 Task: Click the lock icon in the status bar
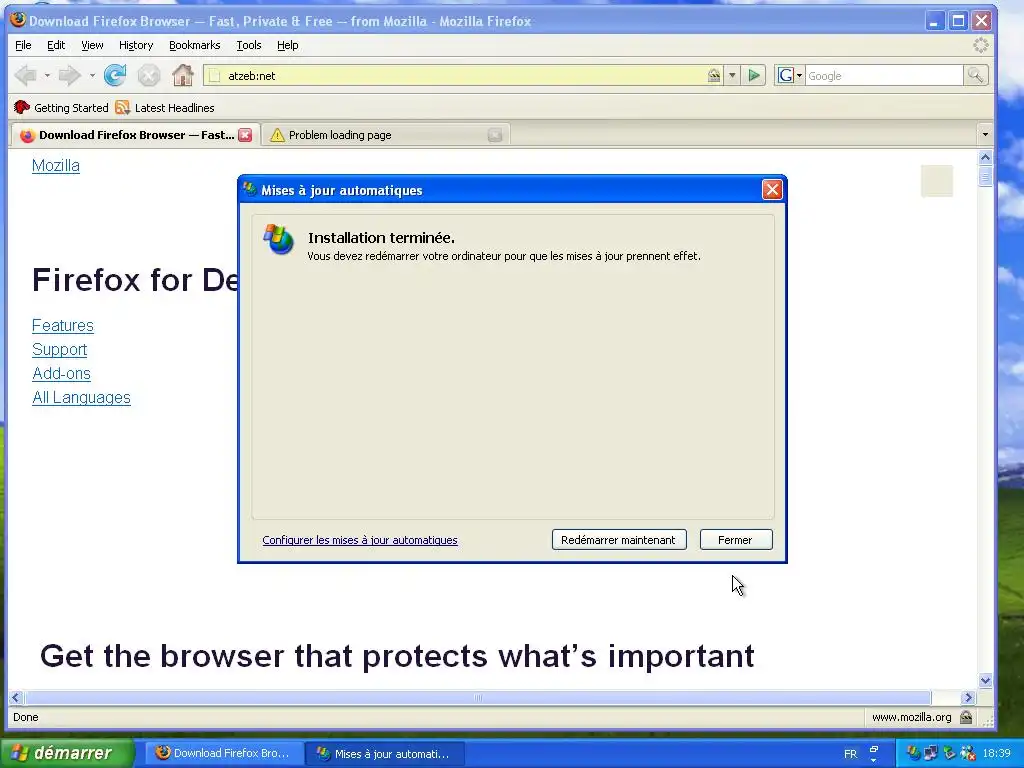click(966, 717)
